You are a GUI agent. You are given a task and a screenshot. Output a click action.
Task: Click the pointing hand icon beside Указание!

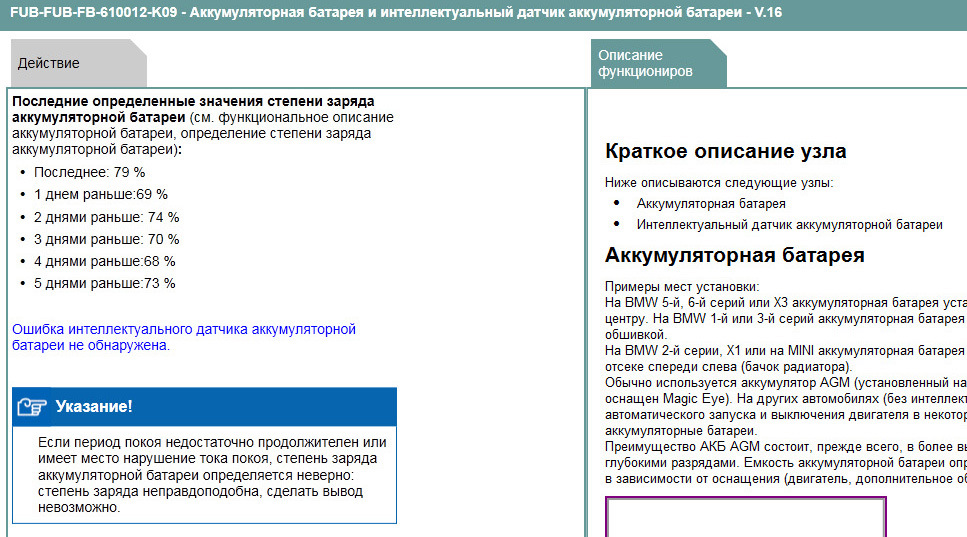(32, 407)
